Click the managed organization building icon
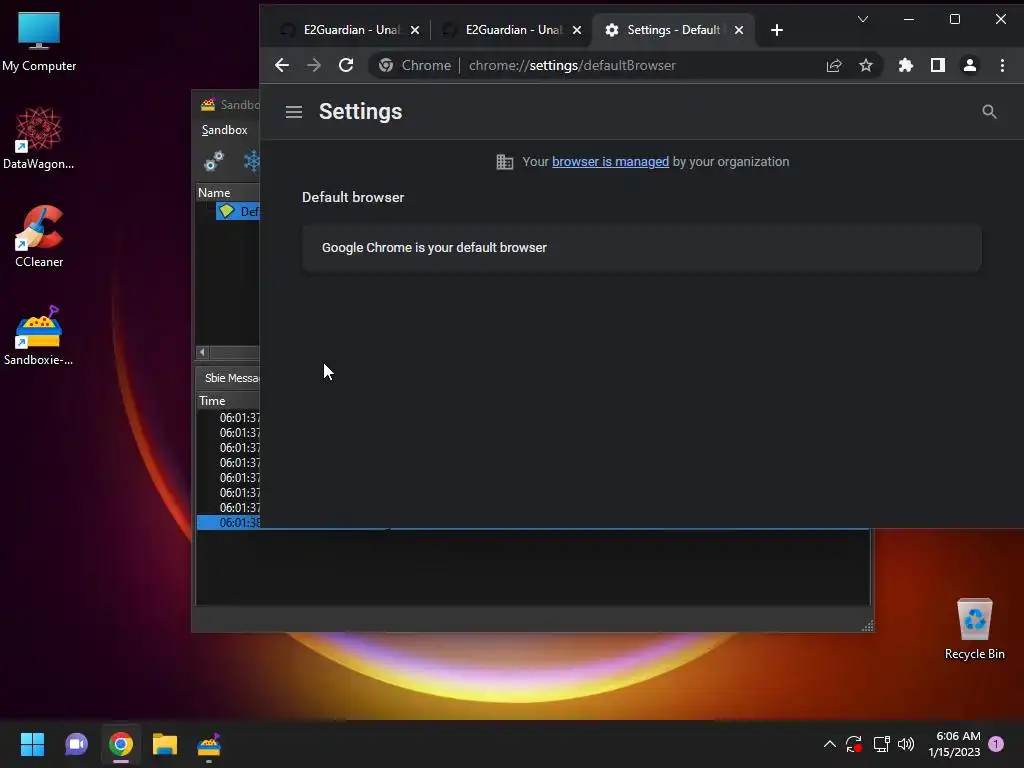Screen dimensions: 1024x768 504,161
